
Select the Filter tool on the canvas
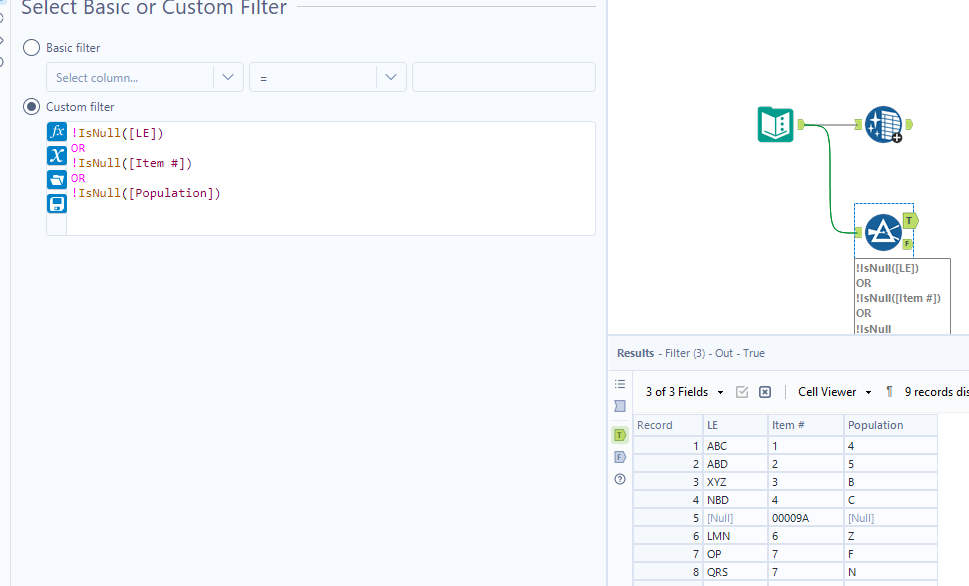point(883,232)
